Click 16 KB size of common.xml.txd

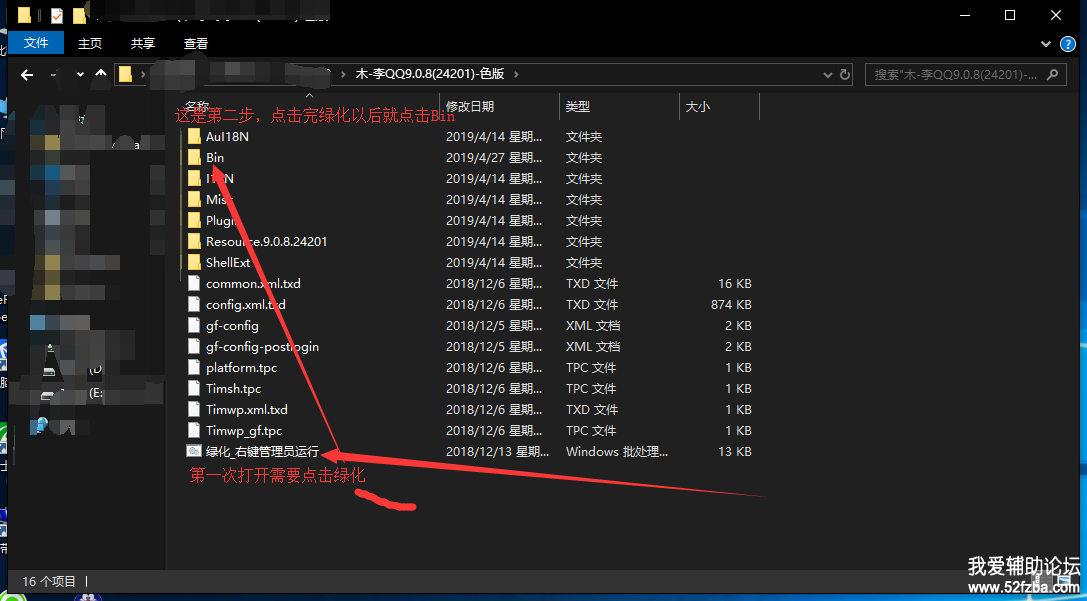coord(735,284)
